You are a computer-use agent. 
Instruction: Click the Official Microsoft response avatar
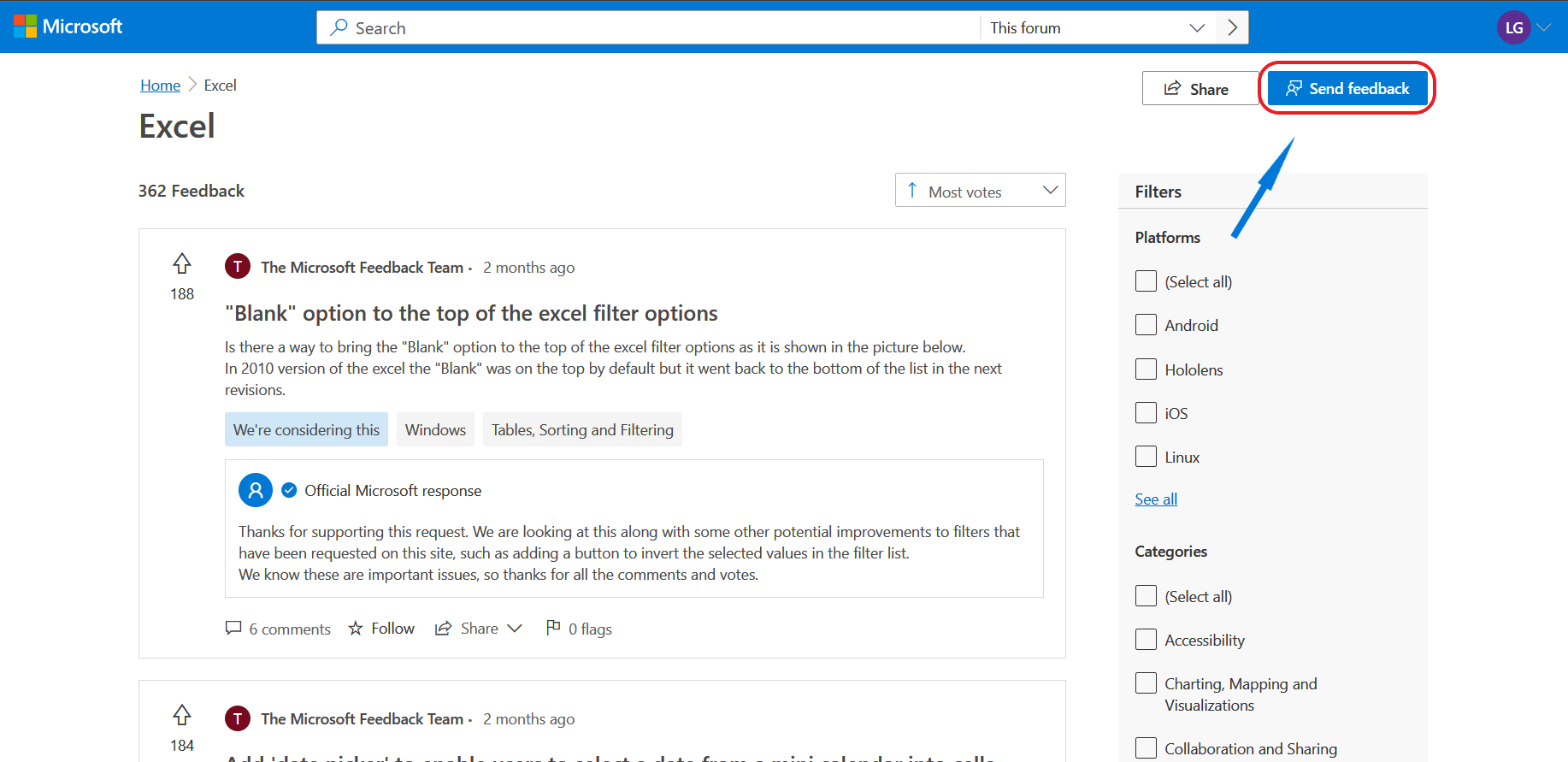click(x=256, y=490)
